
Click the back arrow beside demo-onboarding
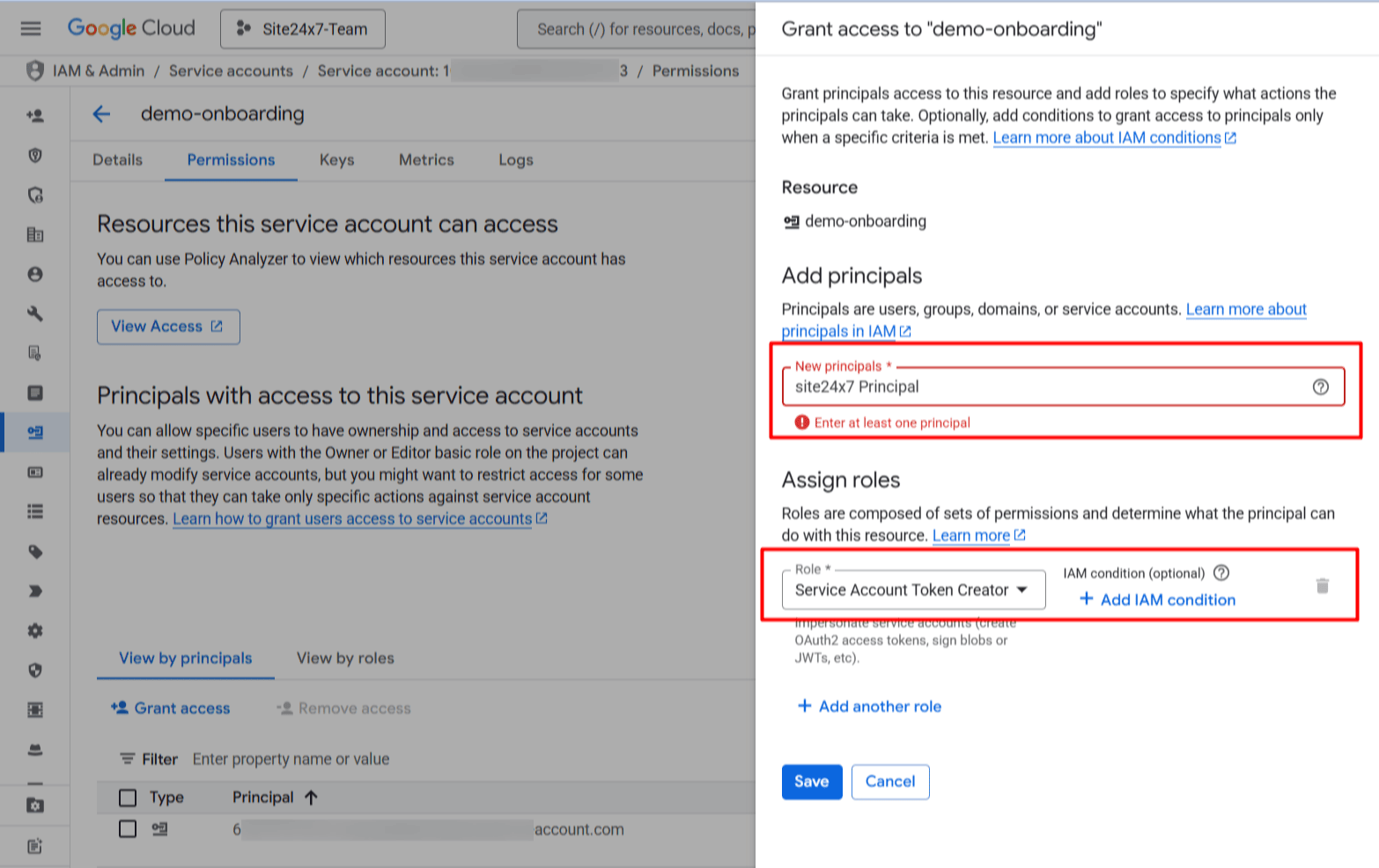[102, 114]
